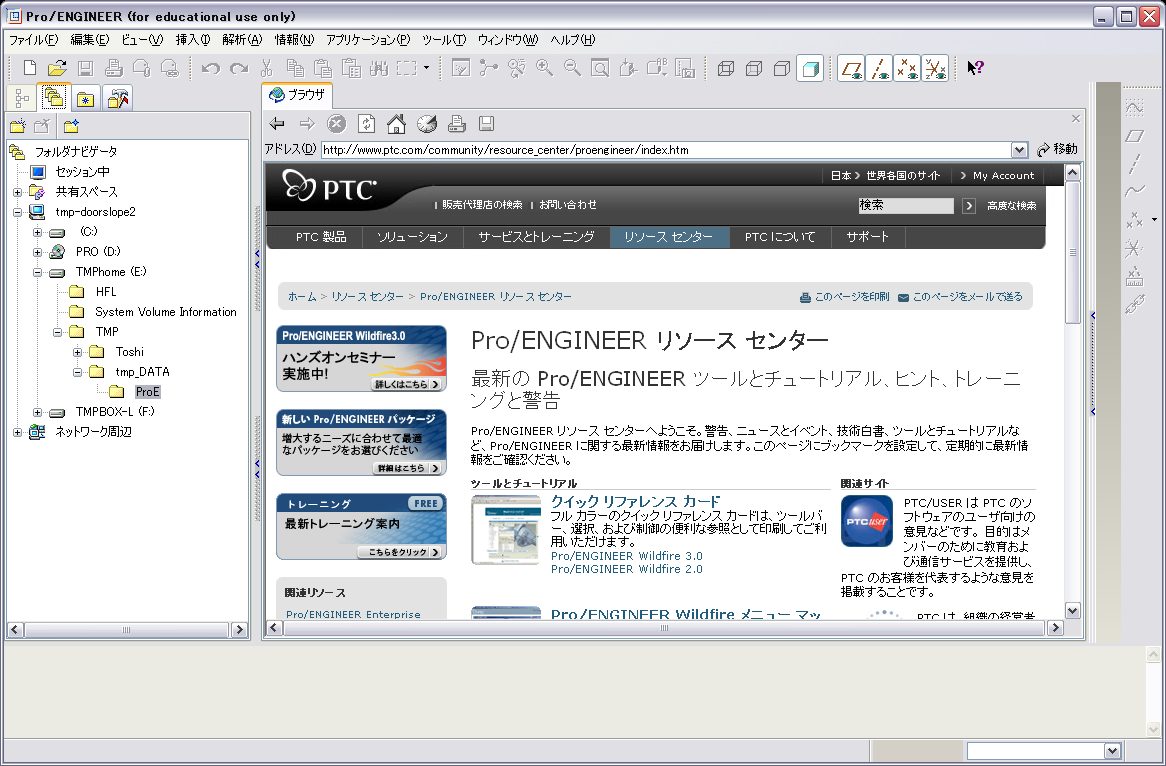Go to the browser home page
This screenshot has height=766, width=1166.
tap(396, 124)
